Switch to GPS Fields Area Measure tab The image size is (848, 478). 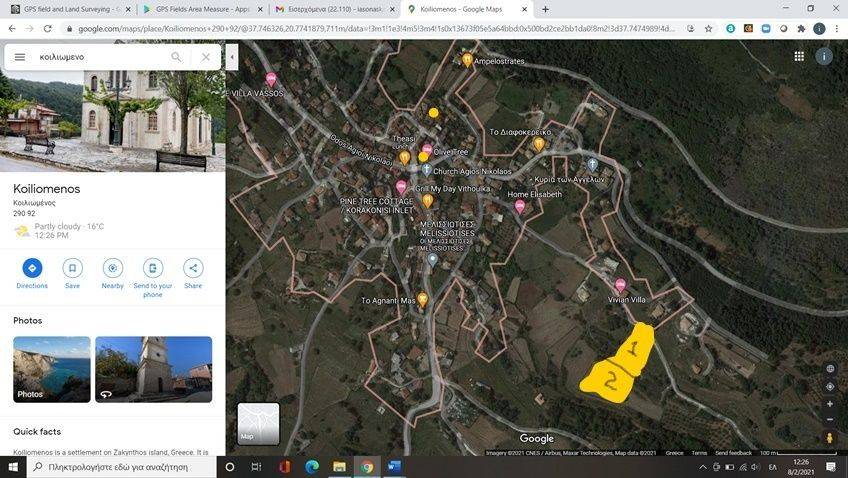(x=200, y=9)
